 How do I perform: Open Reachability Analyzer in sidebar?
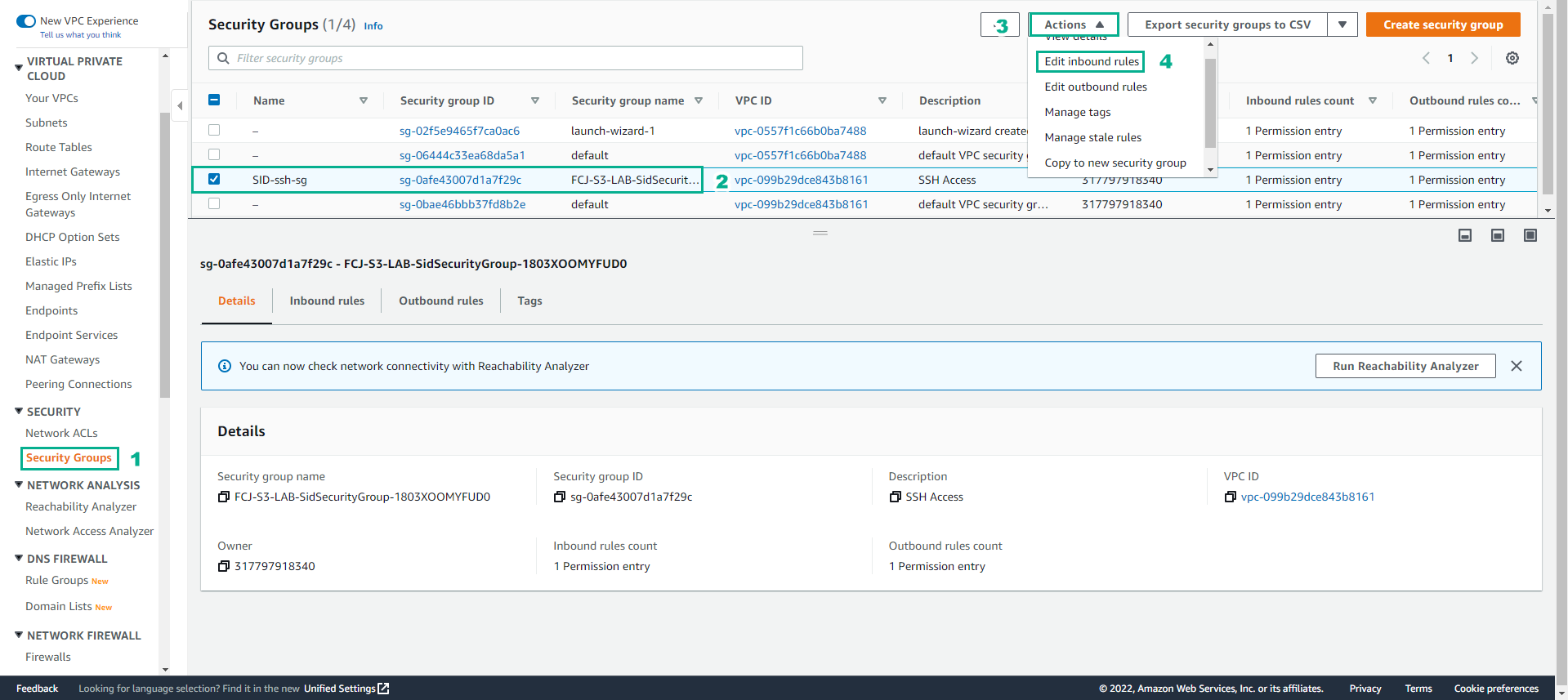(x=81, y=506)
